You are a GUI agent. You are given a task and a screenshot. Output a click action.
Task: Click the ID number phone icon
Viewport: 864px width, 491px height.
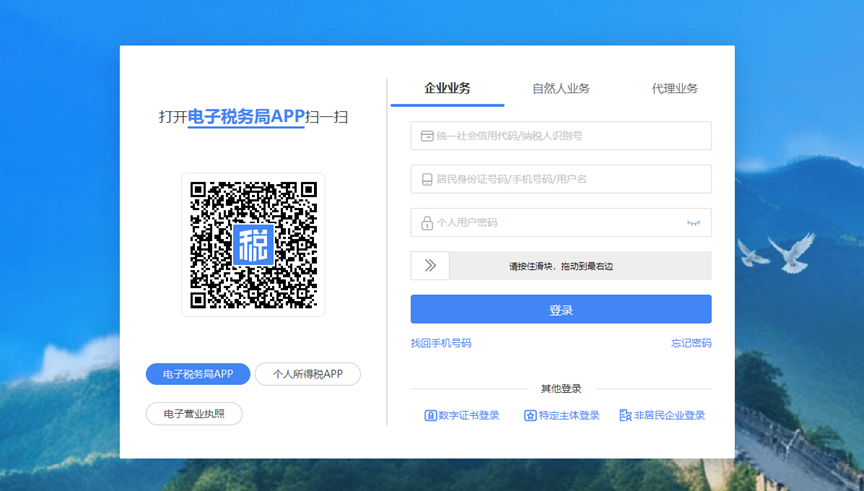tap(427, 180)
